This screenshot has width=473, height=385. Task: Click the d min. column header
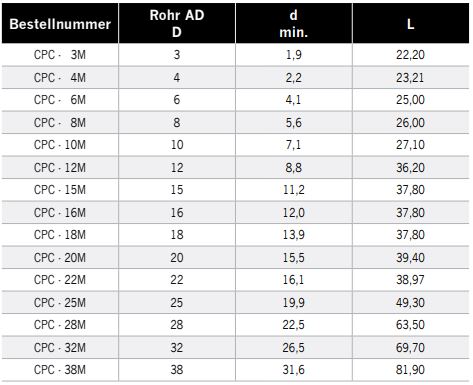point(294,23)
